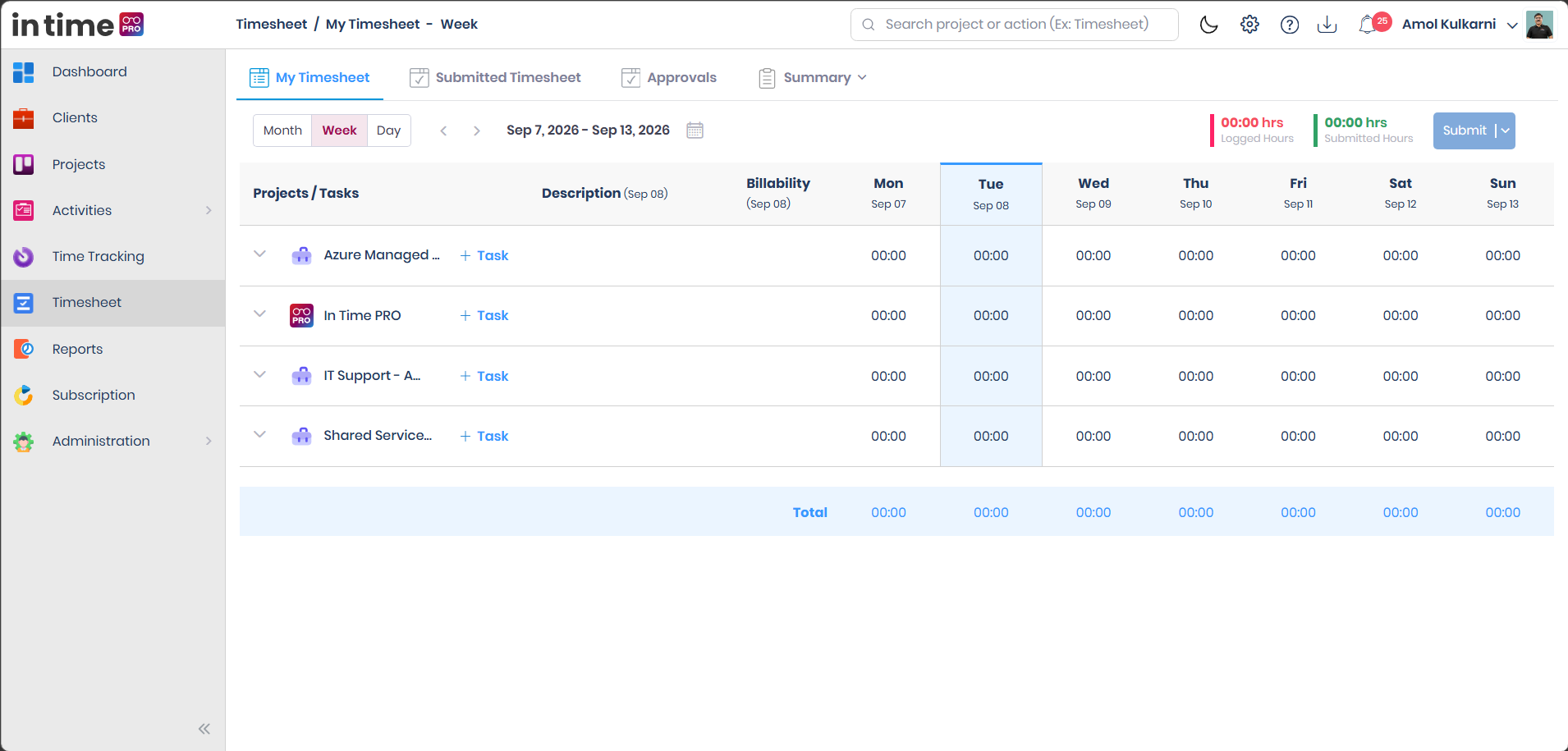This screenshot has width=1568, height=751.
Task: Expand IT Support project row
Action: [259, 375]
